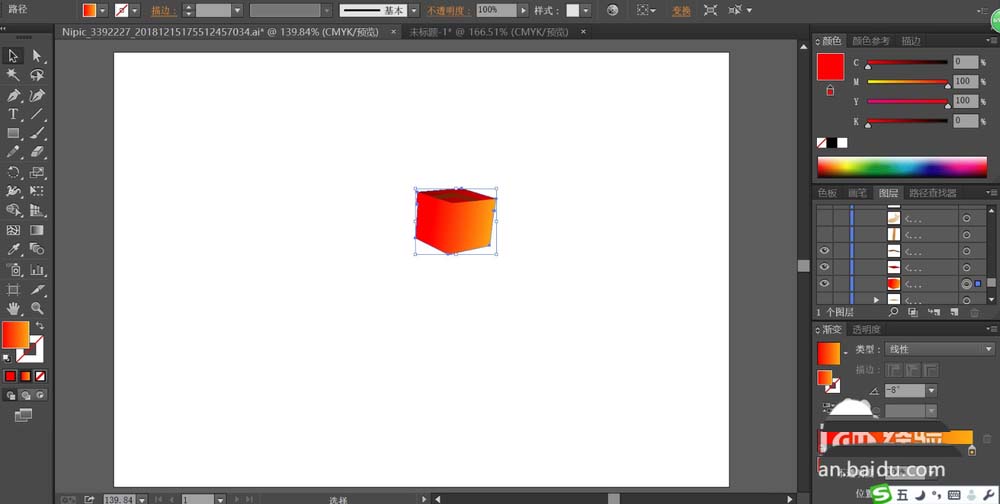Set fill mode to None button
Viewport: 1000px width, 504px height.
click(x=40, y=376)
